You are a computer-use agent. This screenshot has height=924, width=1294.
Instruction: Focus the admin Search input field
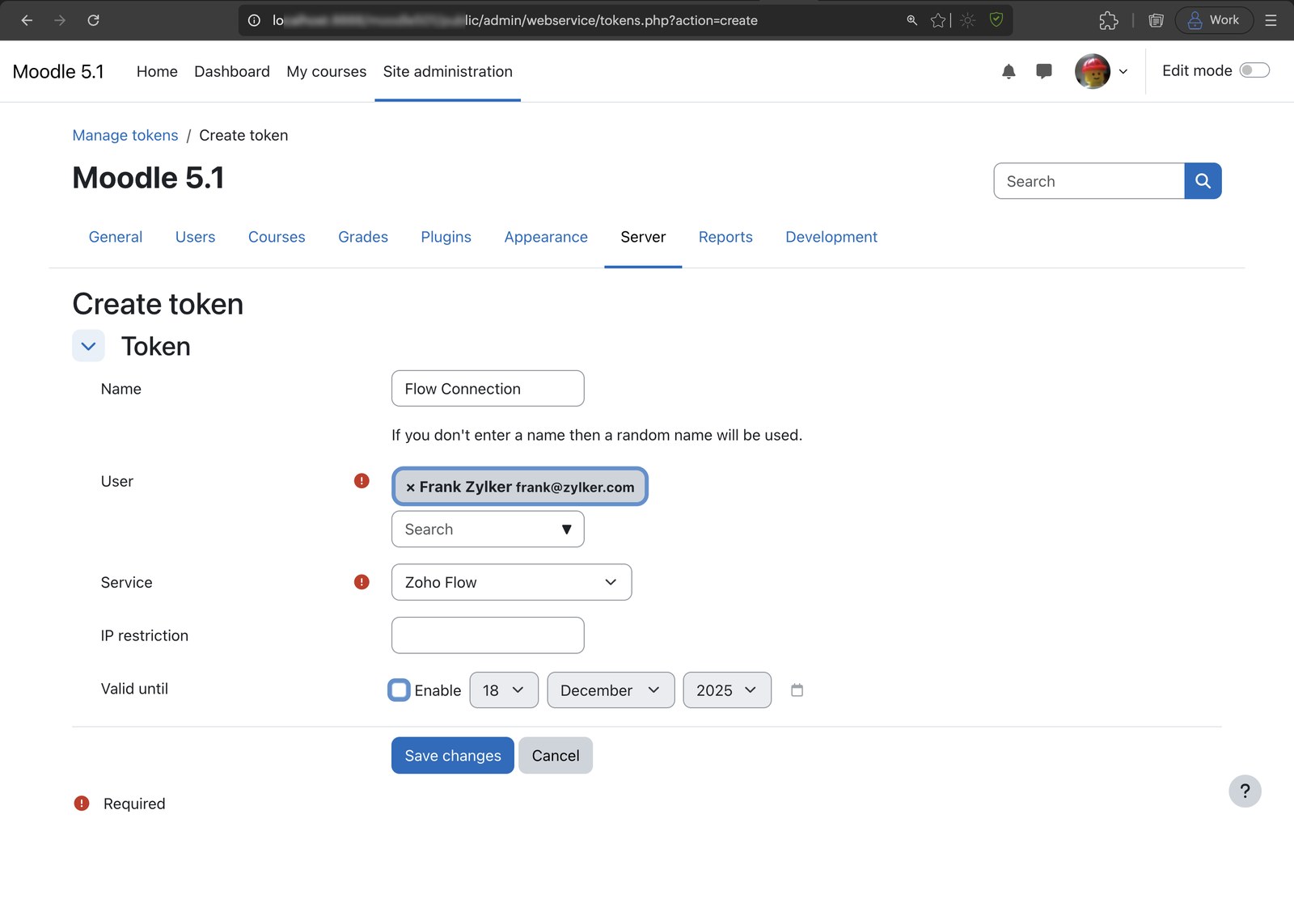[1089, 181]
